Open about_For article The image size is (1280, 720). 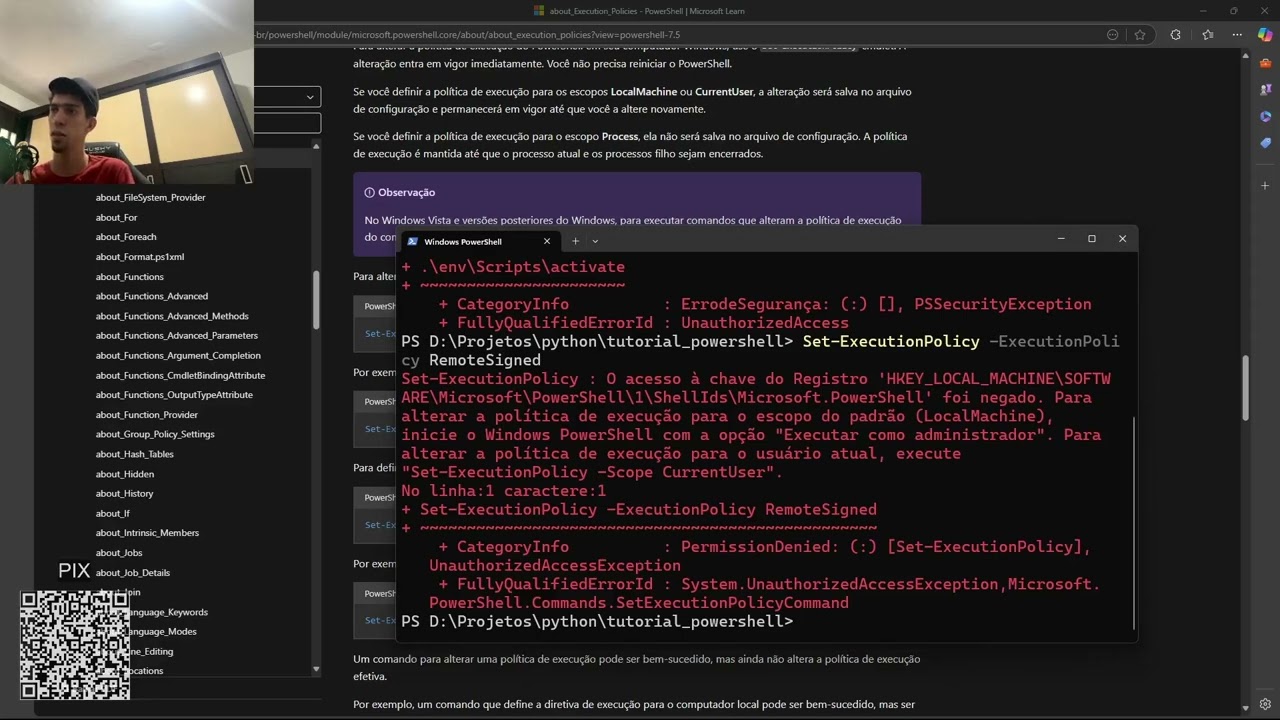(x=116, y=217)
